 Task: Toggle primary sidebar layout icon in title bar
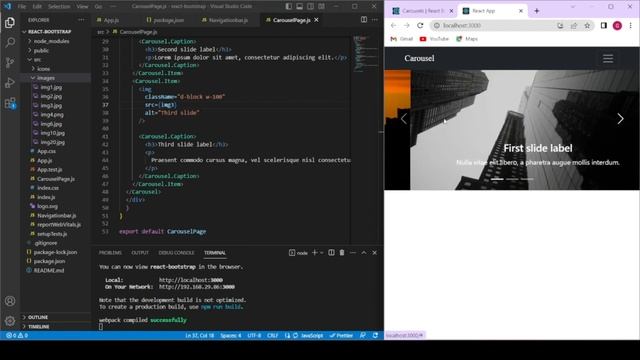click(x=289, y=6)
